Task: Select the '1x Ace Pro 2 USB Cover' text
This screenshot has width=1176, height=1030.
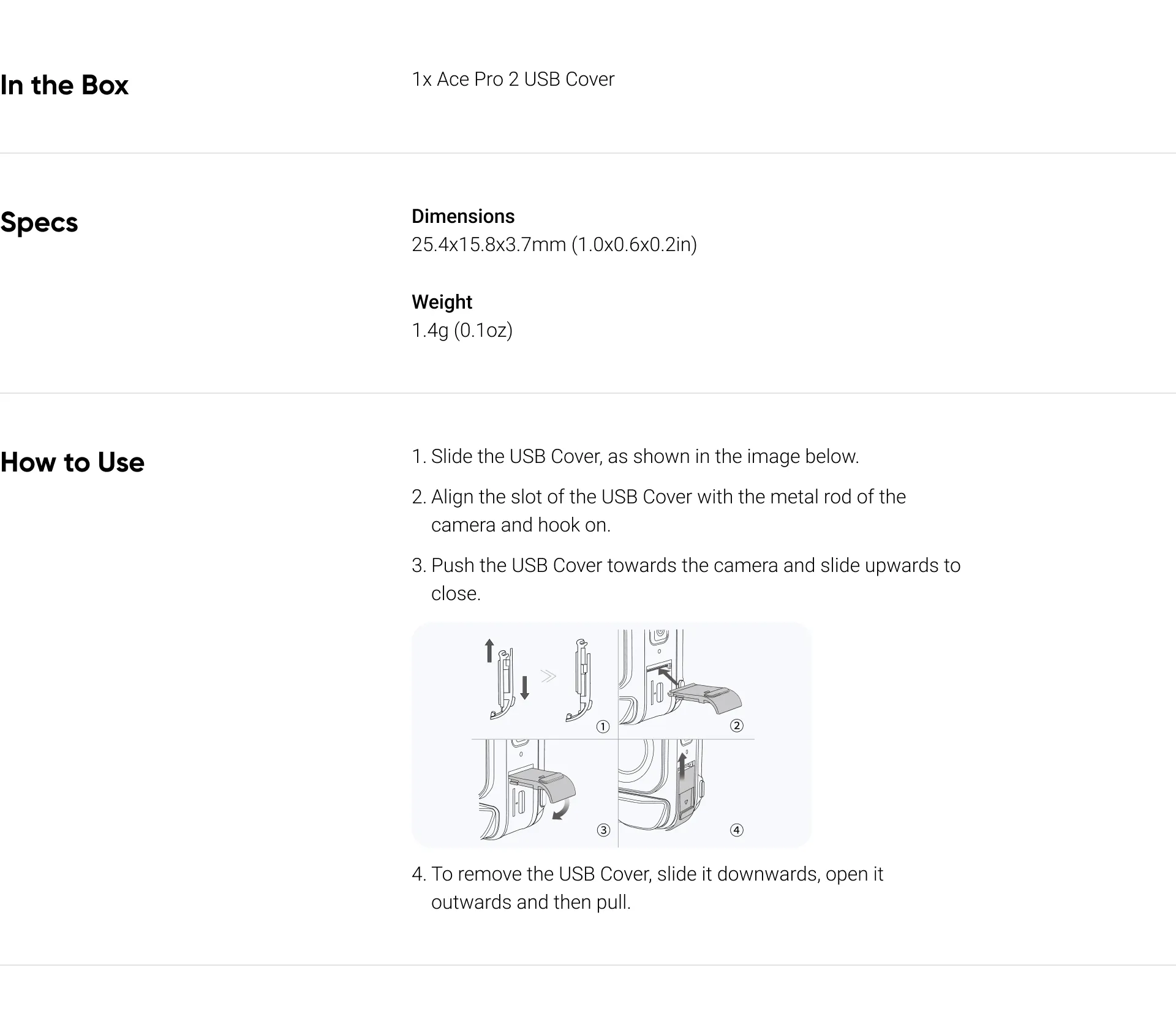Action: (x=513, y=79)
